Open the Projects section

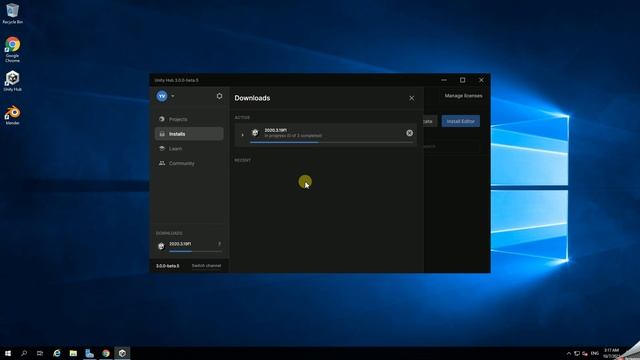point(189,119)
